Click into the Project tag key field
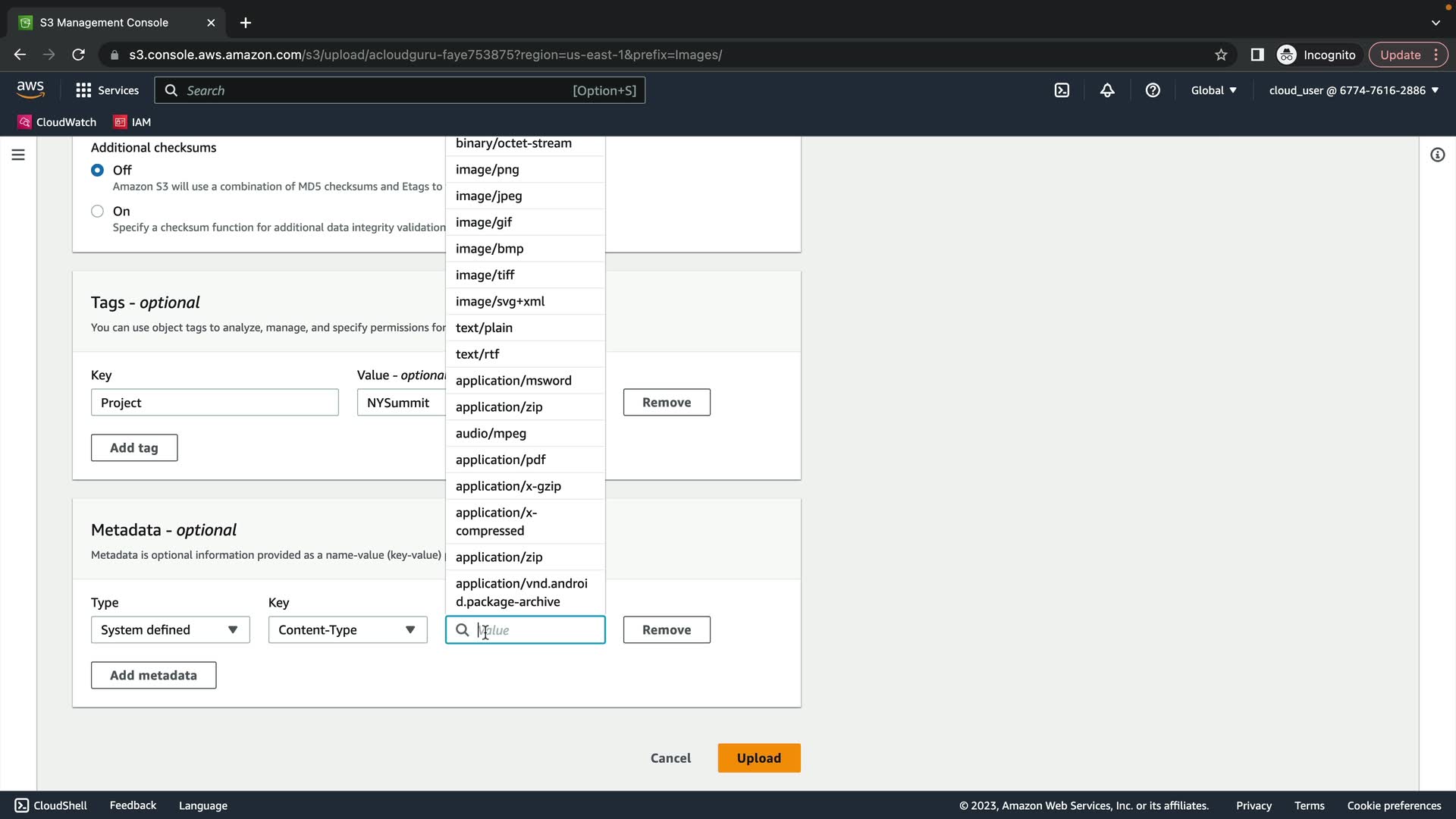1456x819 pixels. 215,403
